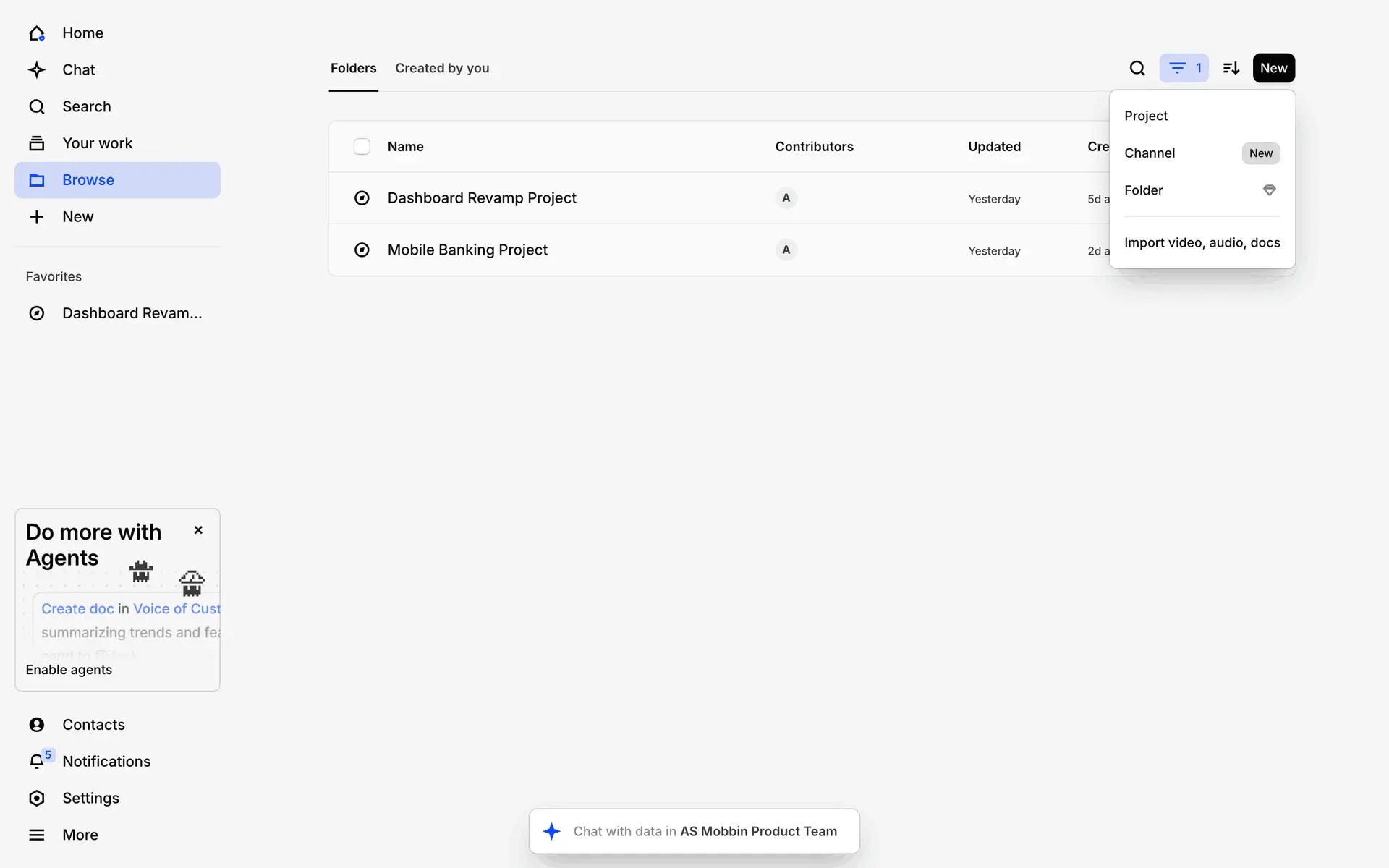Click Enable agents link
Viewport: 1389px width, 868px height.
(x=69, y=670)
